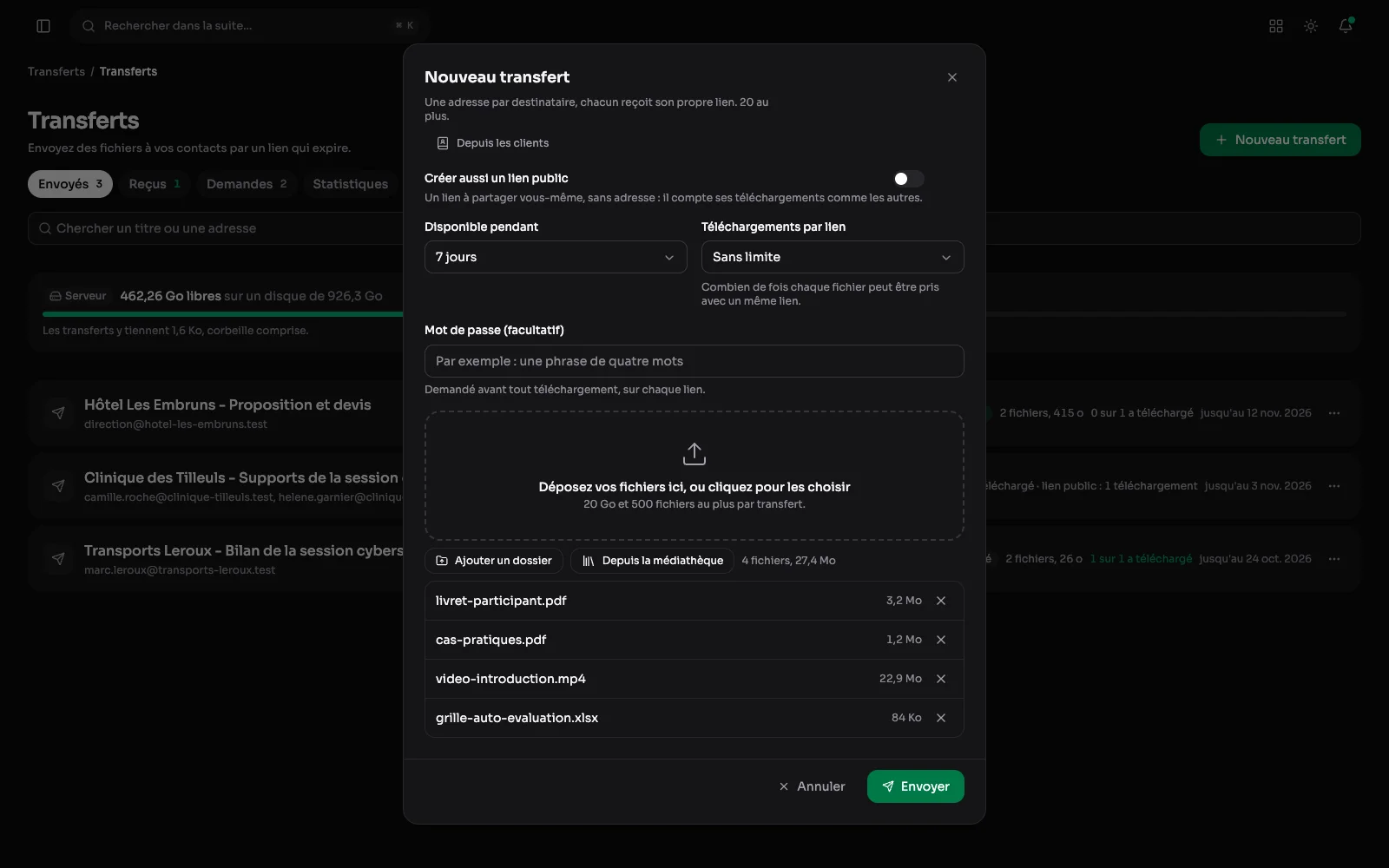Open more options for Transports Leroux transfer
The image size is (1389, 868).
pos(1334,559)
